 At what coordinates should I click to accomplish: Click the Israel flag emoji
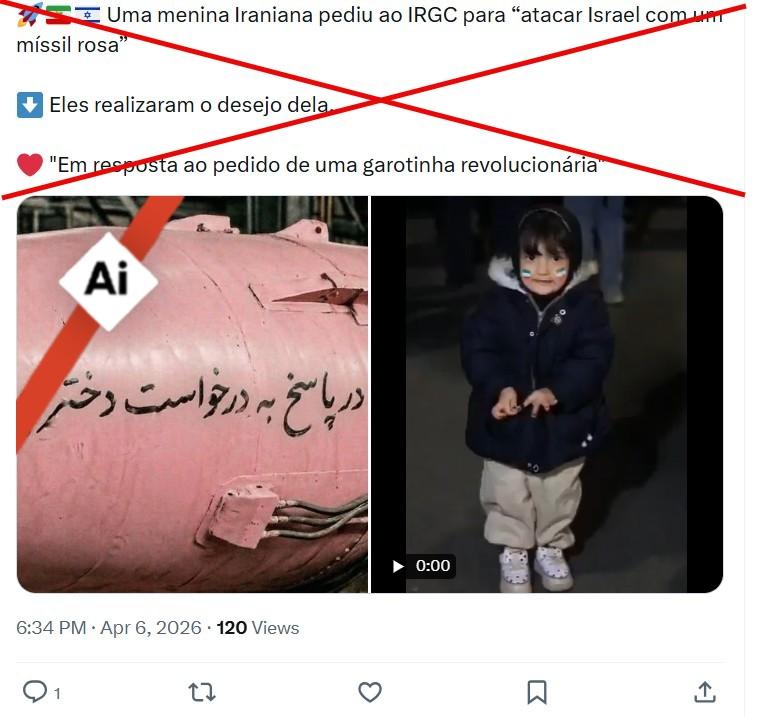(x=88, y=15)
